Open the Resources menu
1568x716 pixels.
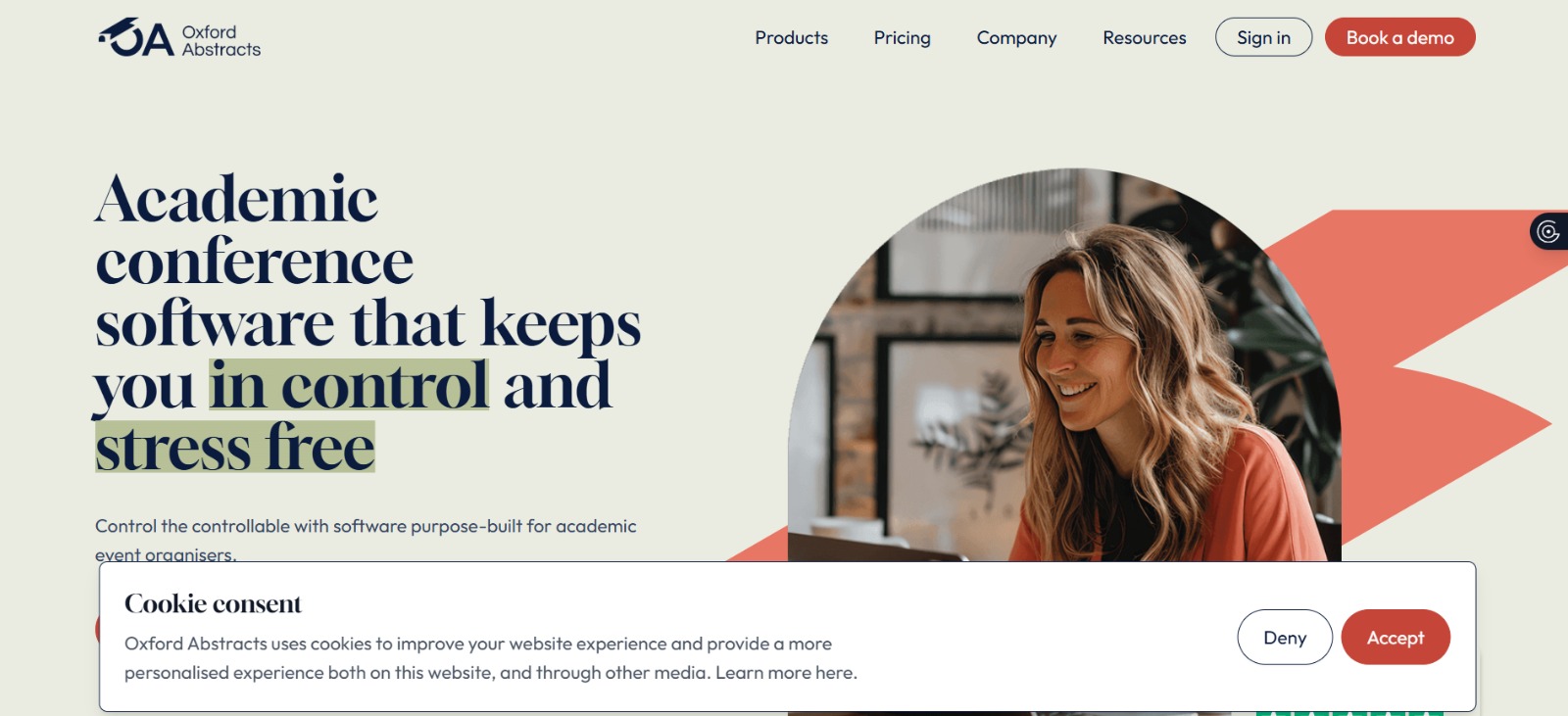tap(1144, 37)
